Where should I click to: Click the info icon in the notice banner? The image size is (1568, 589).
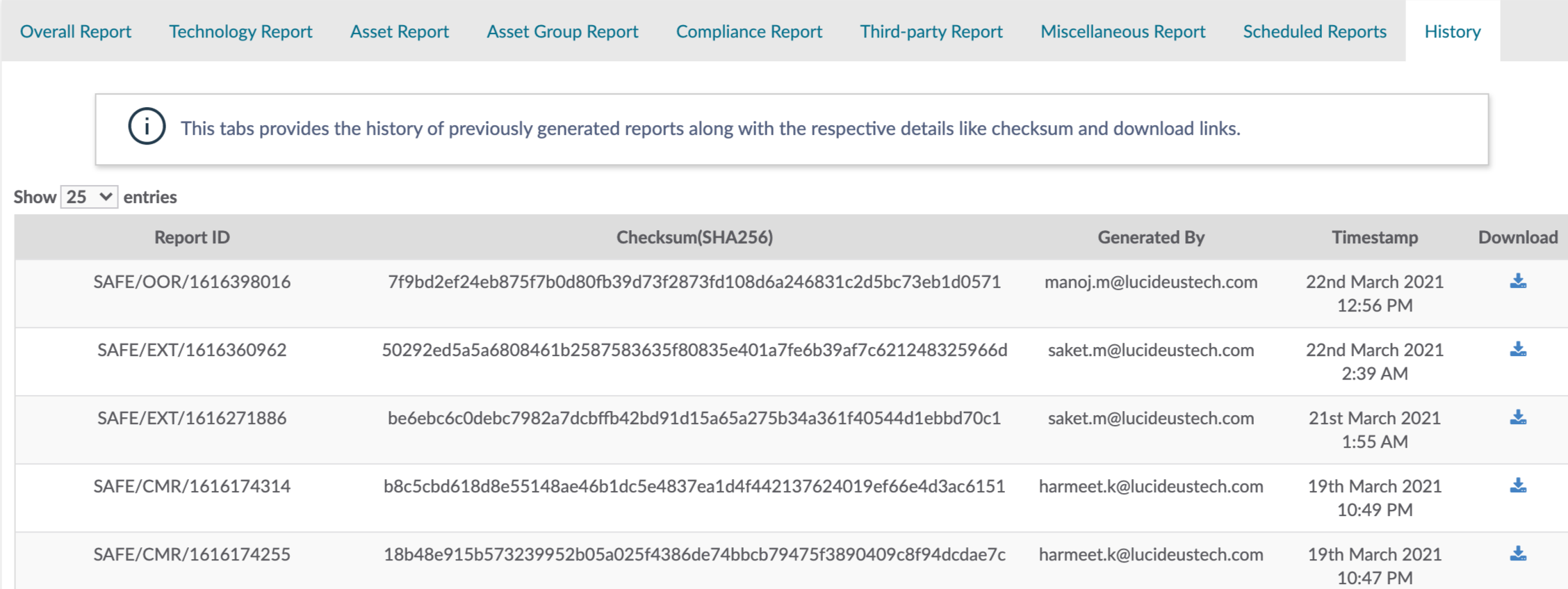click(x=147, y=127)
